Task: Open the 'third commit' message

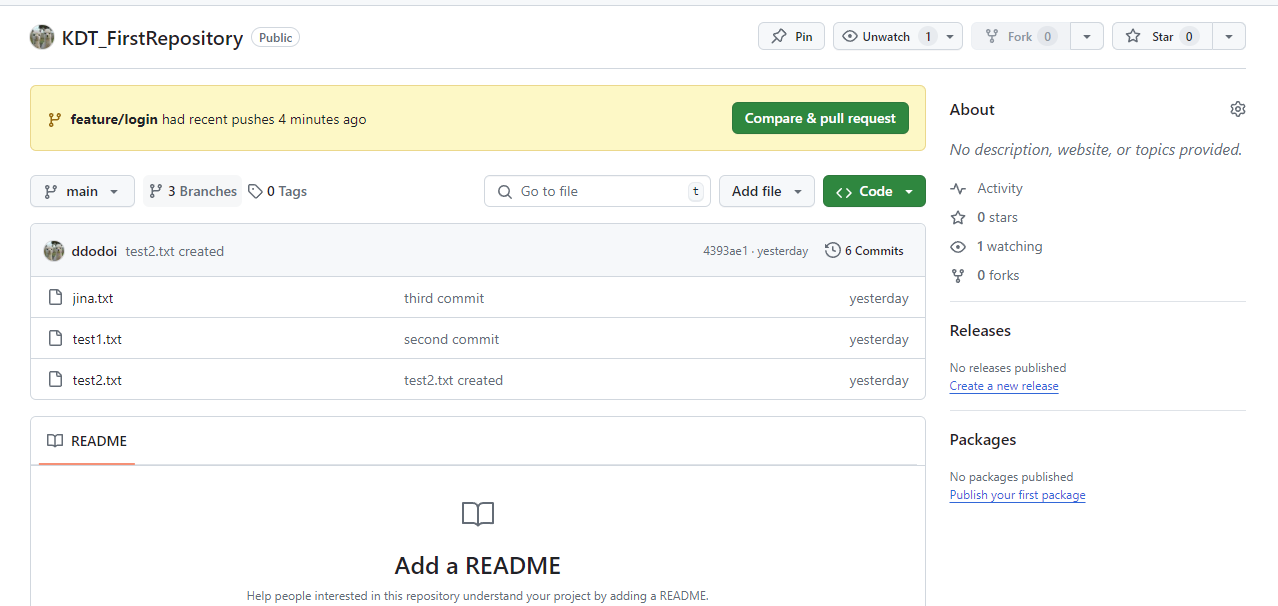Action: (x=444, y=298)
